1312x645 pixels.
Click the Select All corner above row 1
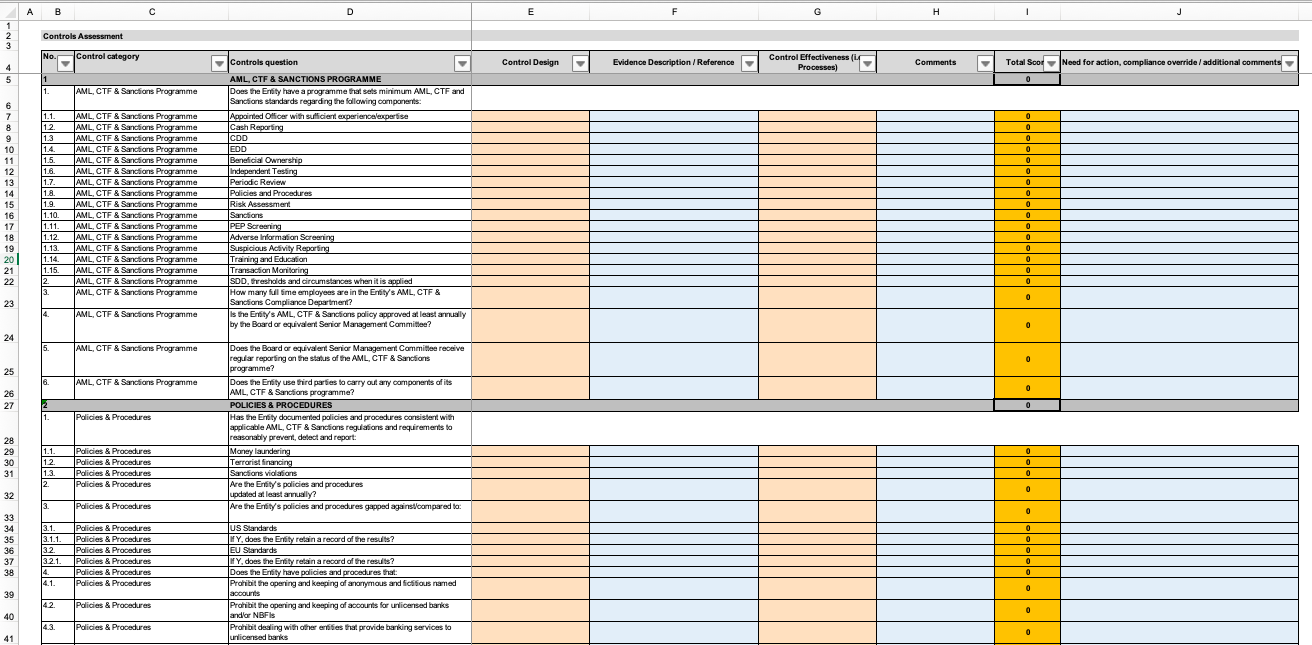(x=8, y=12)
